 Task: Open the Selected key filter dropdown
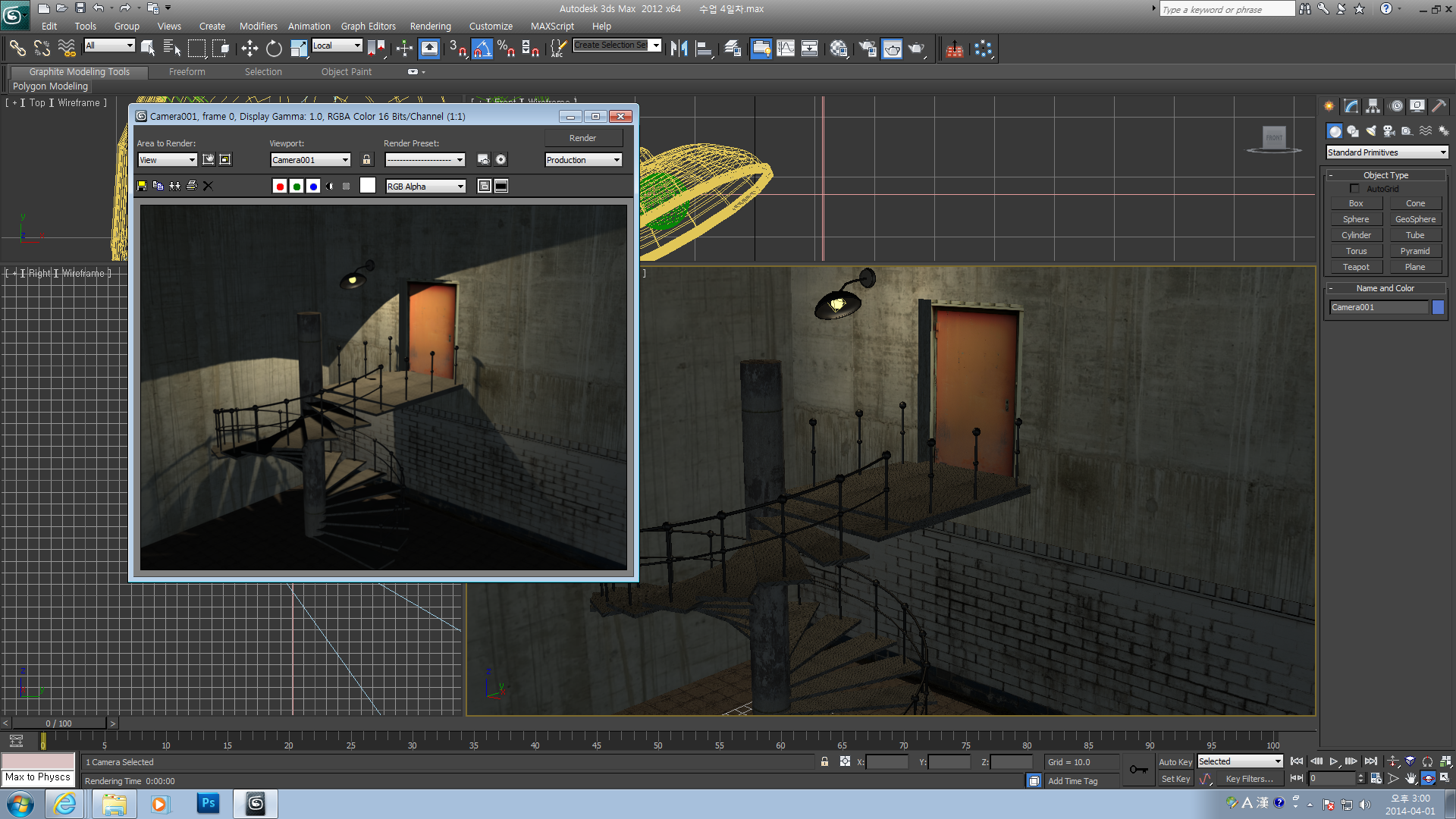[x=1240, y=761]
